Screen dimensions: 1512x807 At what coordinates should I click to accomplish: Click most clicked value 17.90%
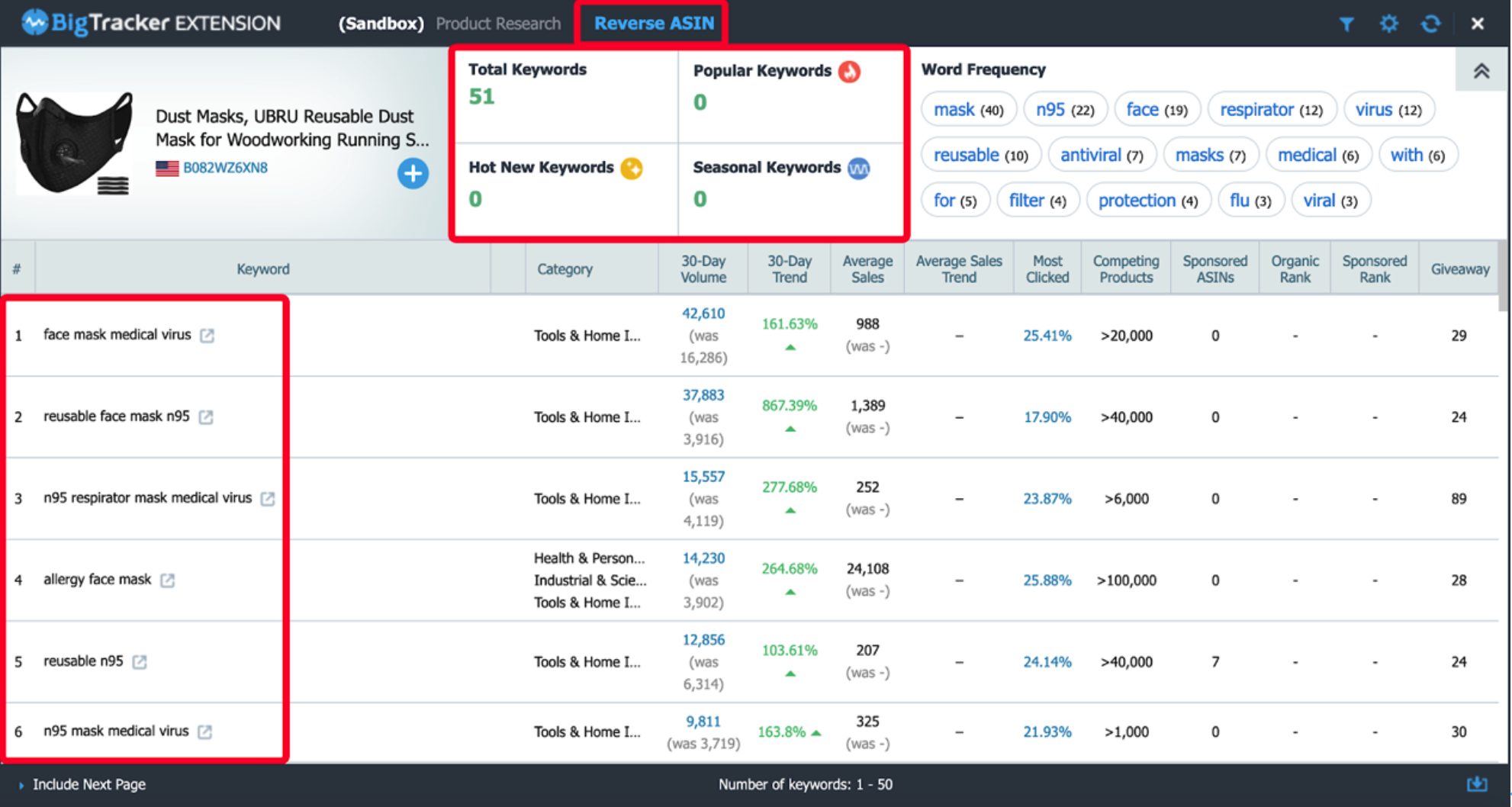pos(1047,417)
